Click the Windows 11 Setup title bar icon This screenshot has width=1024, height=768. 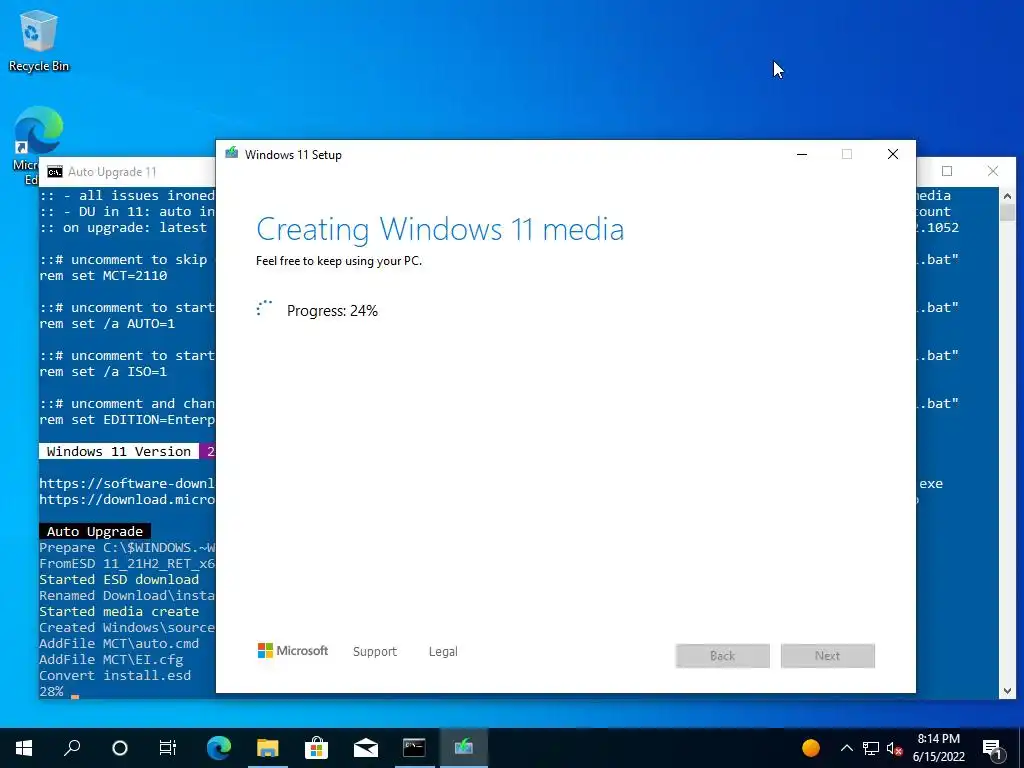coord(231,154)
